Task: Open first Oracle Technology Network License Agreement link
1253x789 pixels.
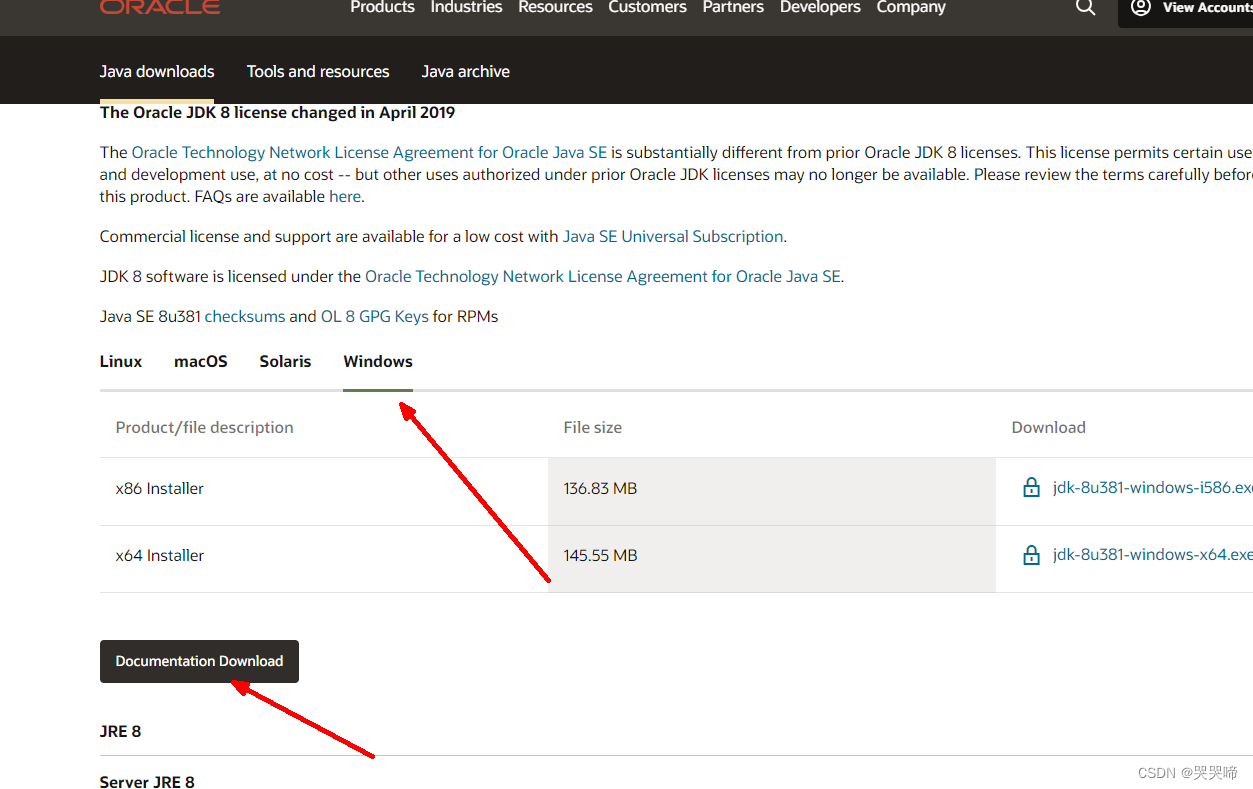Action: coord(369,152)
